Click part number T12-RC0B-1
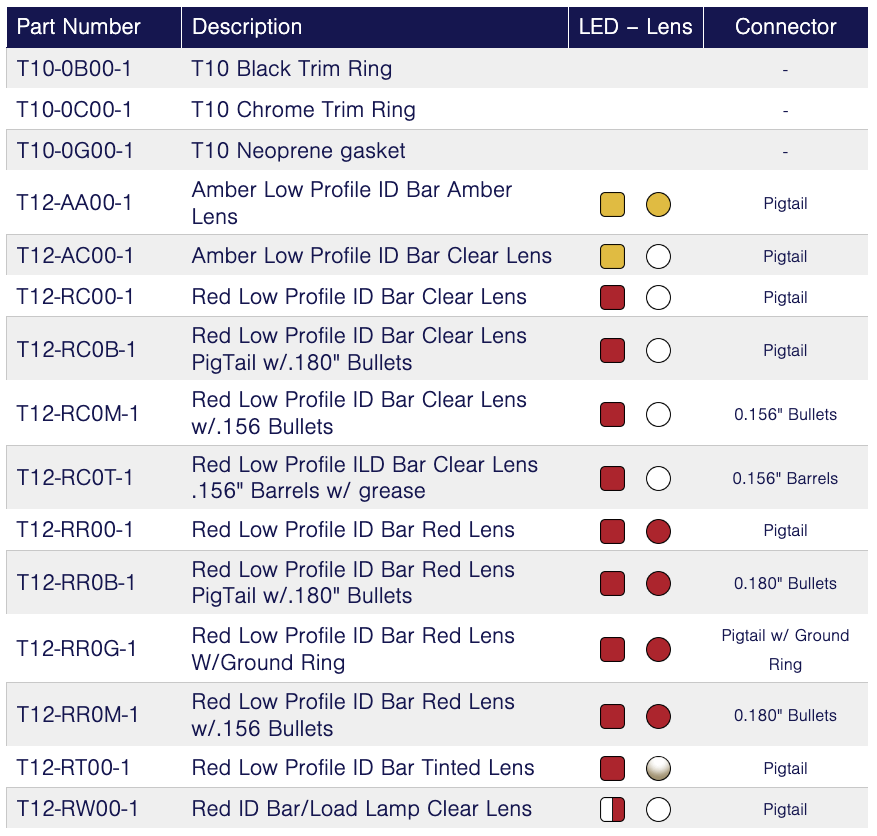 click(77, 350)
